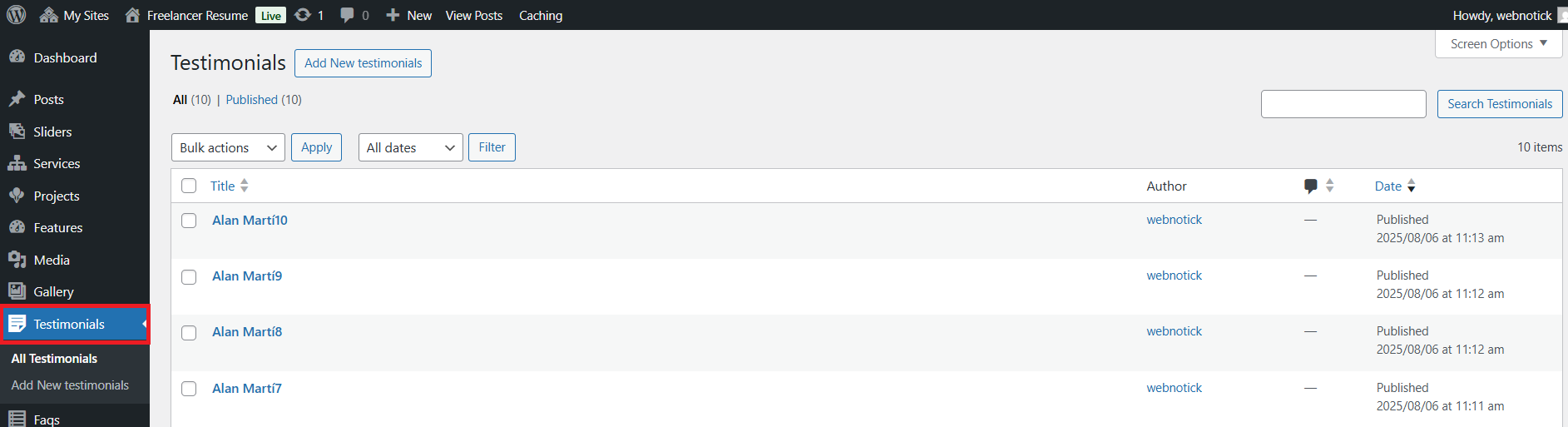Go to Services in the sidebar
This screenshot has height=427, width=1568.
click(57, 164)
